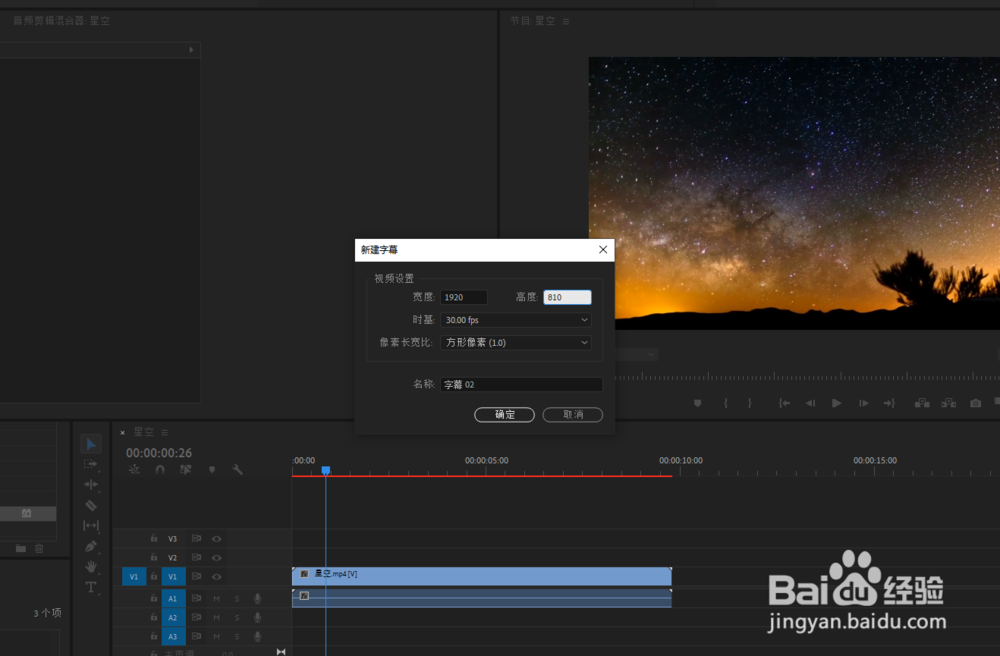Click the 确定 button

coord(504,415)
